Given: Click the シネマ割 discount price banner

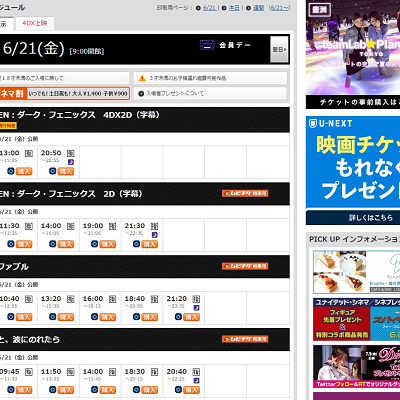Looking at the screenshot, I should pyautogui.click(x=64, y=93).
